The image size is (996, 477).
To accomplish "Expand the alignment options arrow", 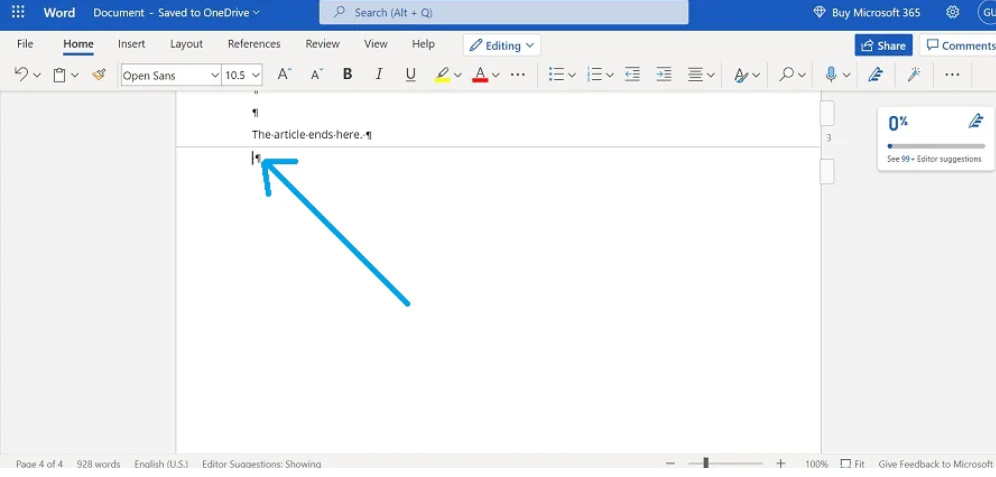I will [x=711, y=75].
